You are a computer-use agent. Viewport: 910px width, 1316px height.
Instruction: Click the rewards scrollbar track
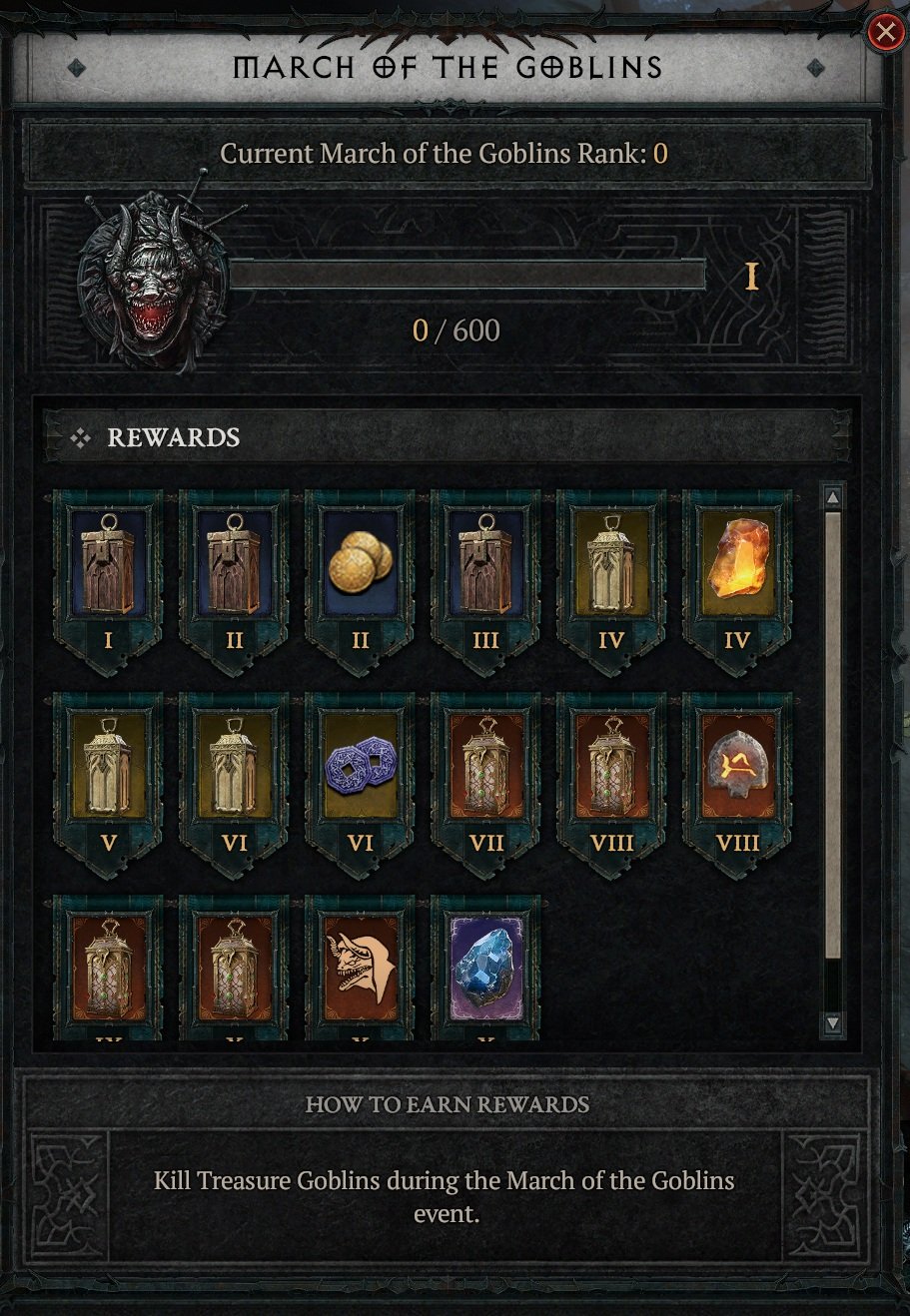tap(832, 759)
